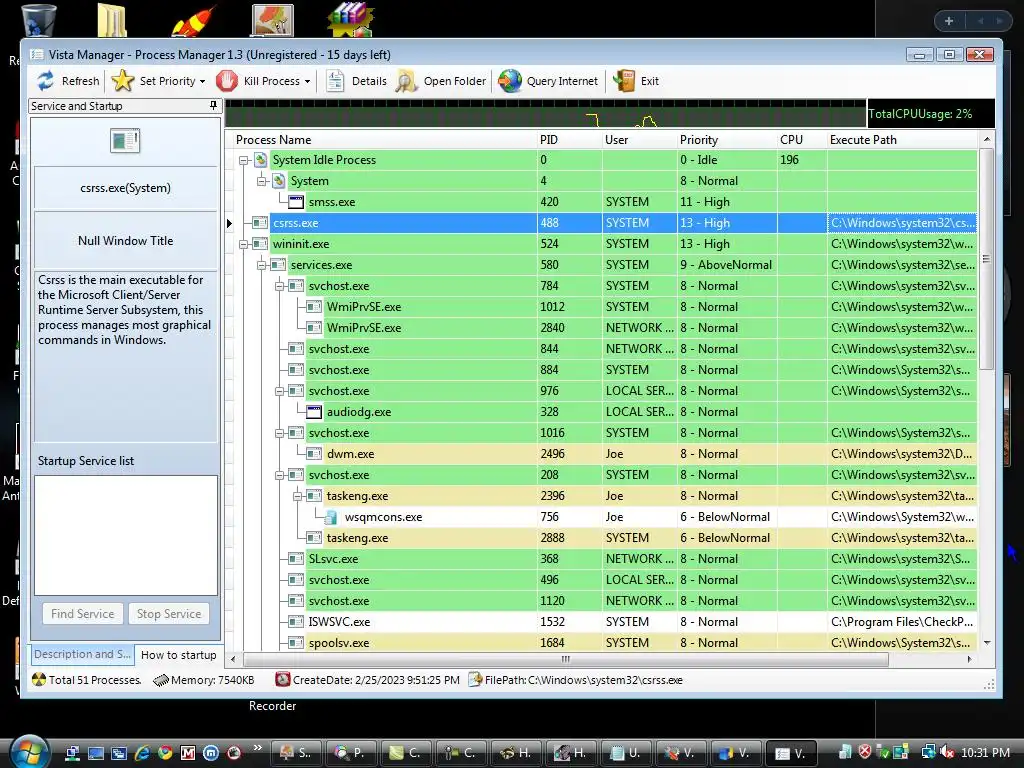Click the User column header
The width and height of the screenshot is (1024, 768).
(639, 140)
